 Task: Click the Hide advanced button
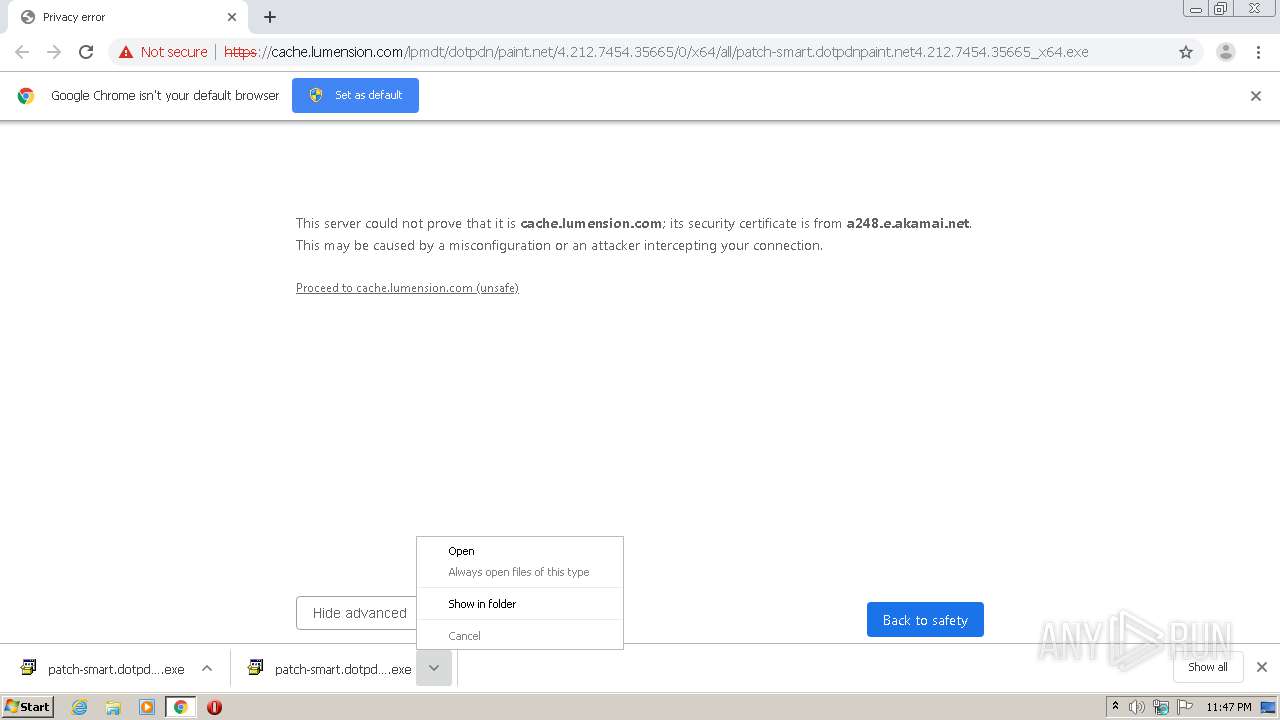pyautogui.click(x=357, y=613)
